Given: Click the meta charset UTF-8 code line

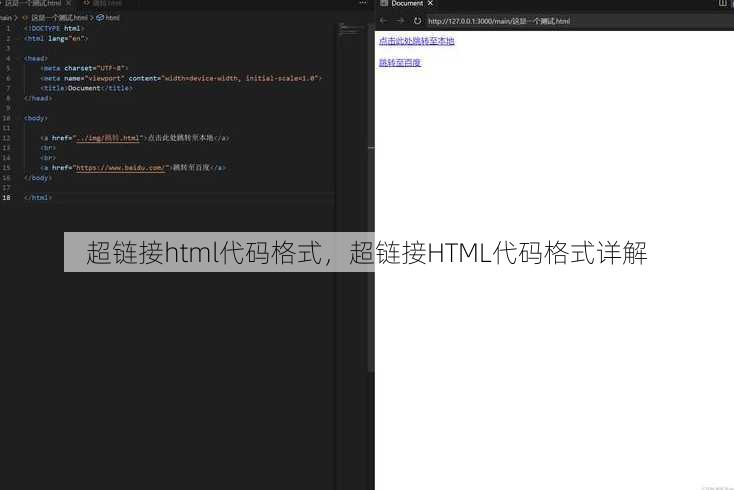Looking at the screenshot, I should [x=84, y=68].
